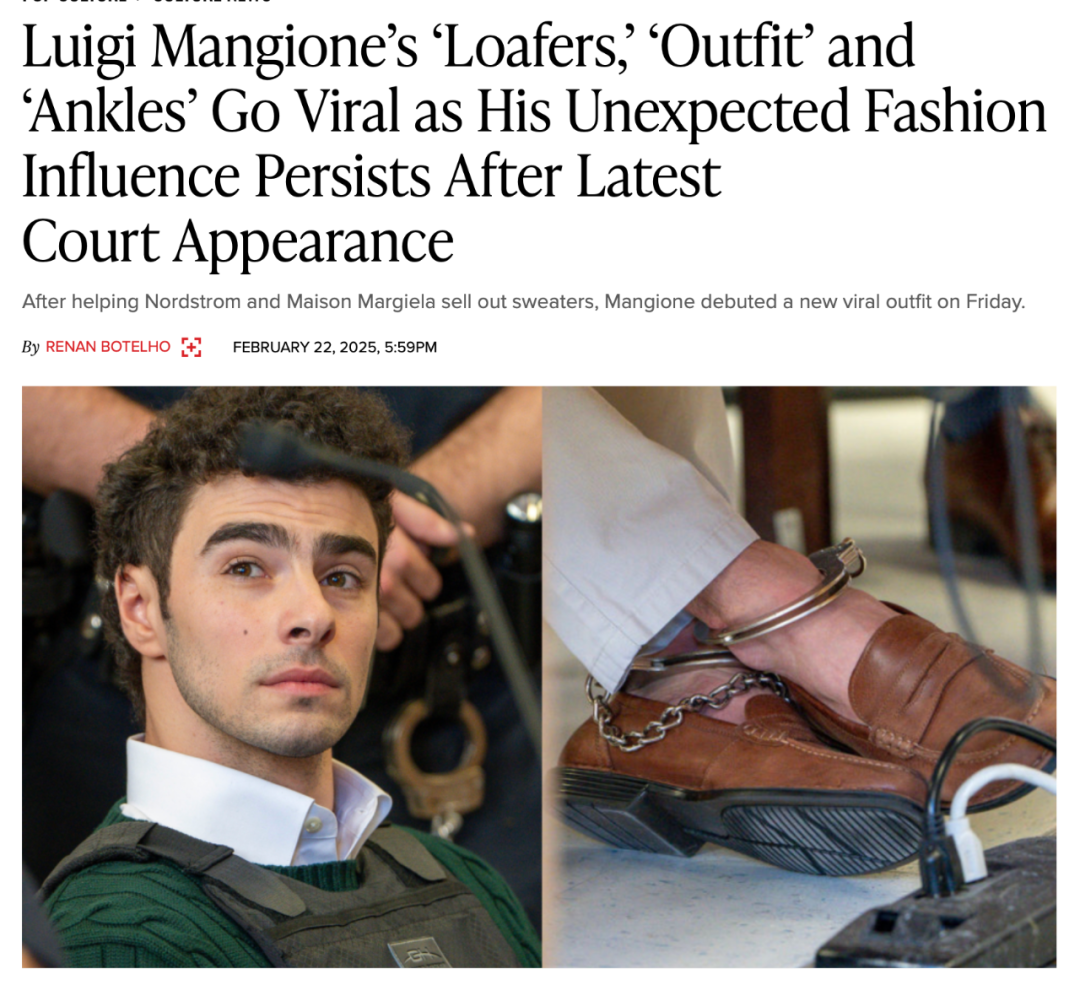Select the partially visible Pop Culture breadcrumb
This screenshot has height=985, width=1080.
point(74,1)
